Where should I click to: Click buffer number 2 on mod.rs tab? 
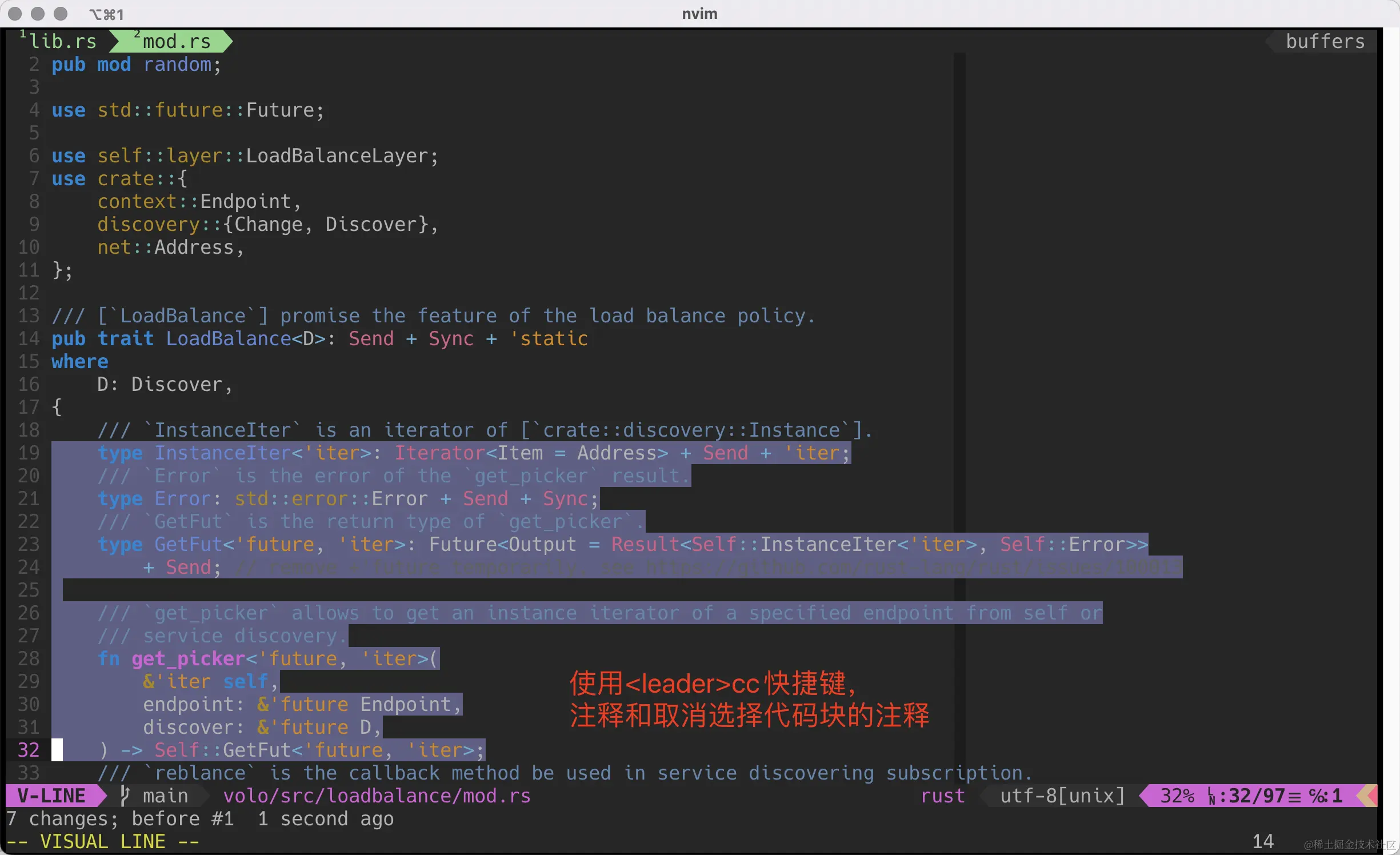[136, 34]
